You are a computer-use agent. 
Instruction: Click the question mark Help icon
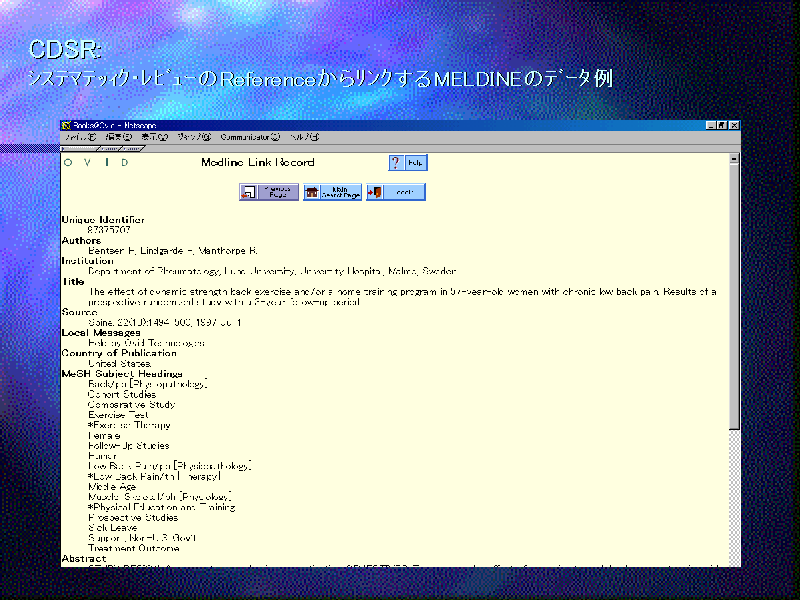396,163
